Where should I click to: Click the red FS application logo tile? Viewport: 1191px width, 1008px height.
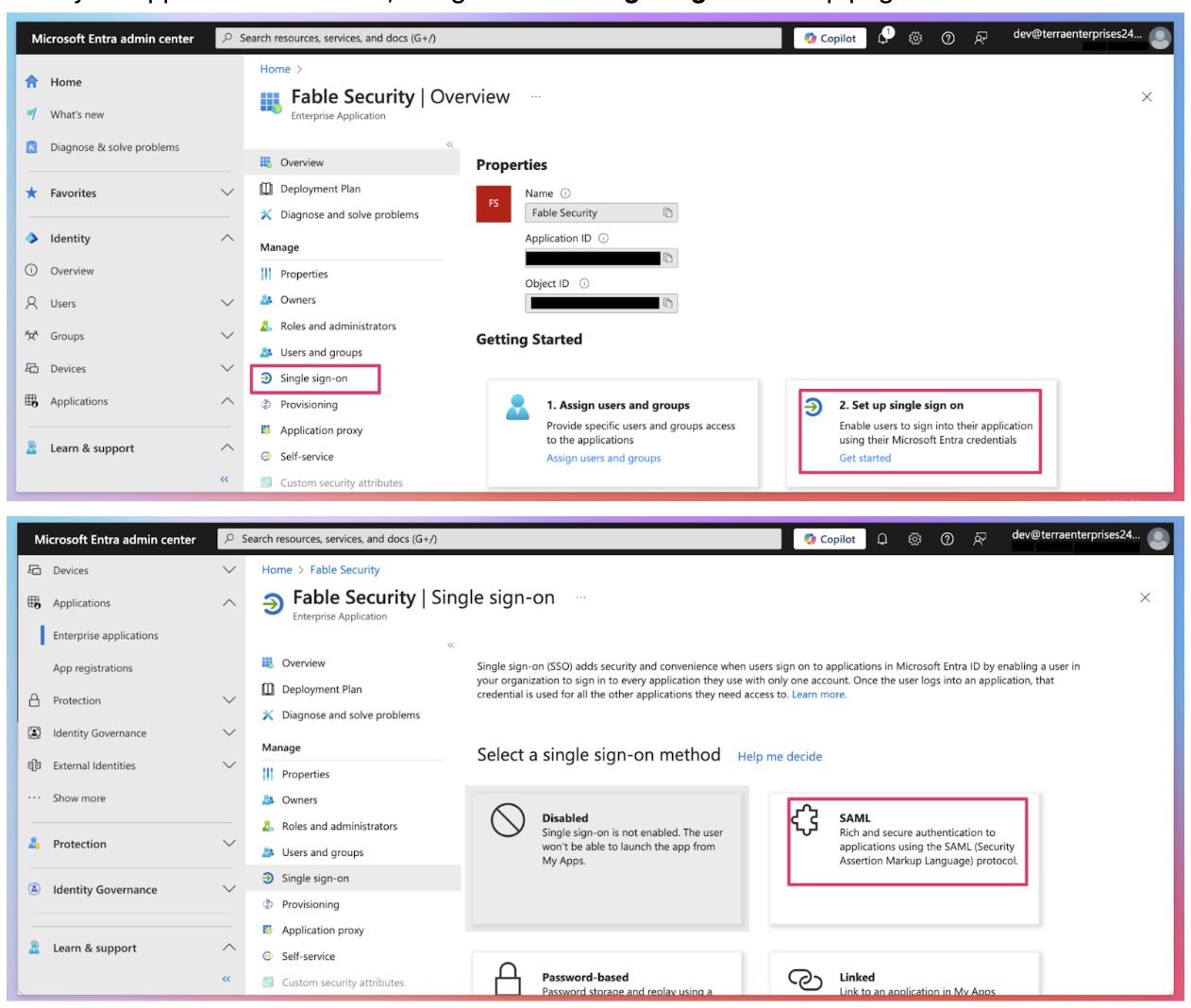point(494,204)
